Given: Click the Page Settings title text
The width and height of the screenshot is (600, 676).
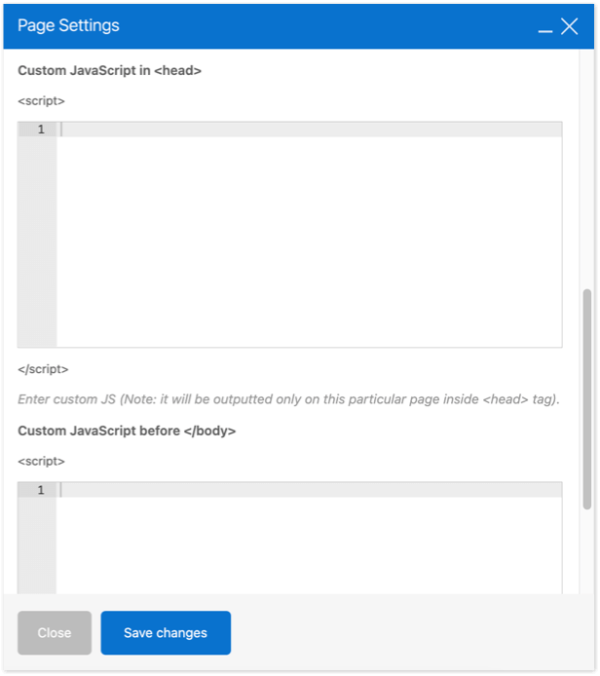Looking at the screenshot, I should [x=69, y=26].
